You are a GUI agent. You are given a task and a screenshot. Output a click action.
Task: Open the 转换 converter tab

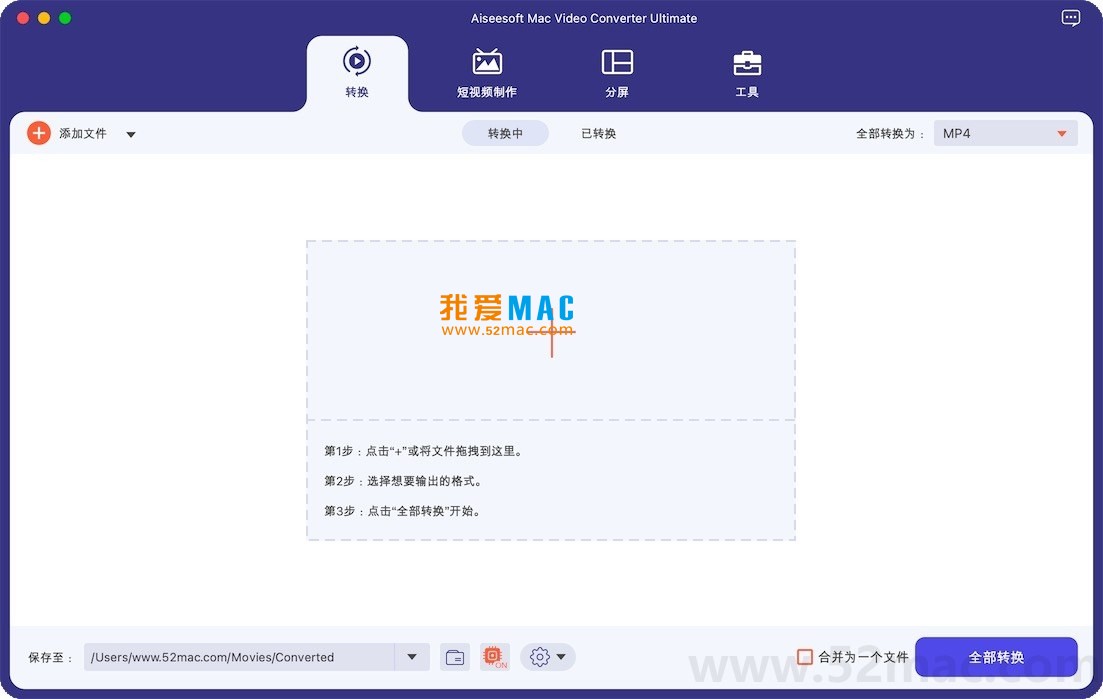pos(357,72)
